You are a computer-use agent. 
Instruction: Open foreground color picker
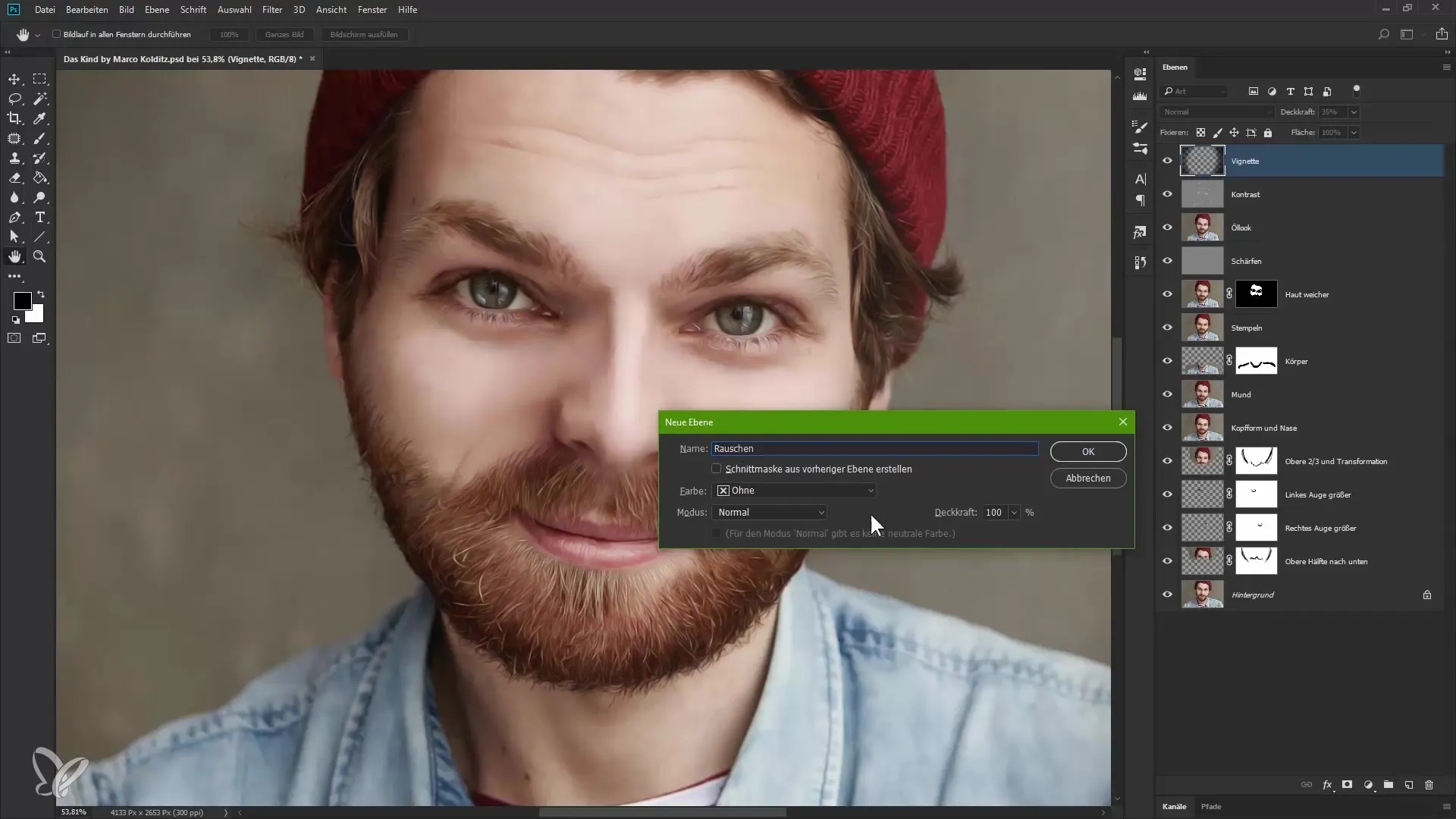21,300
